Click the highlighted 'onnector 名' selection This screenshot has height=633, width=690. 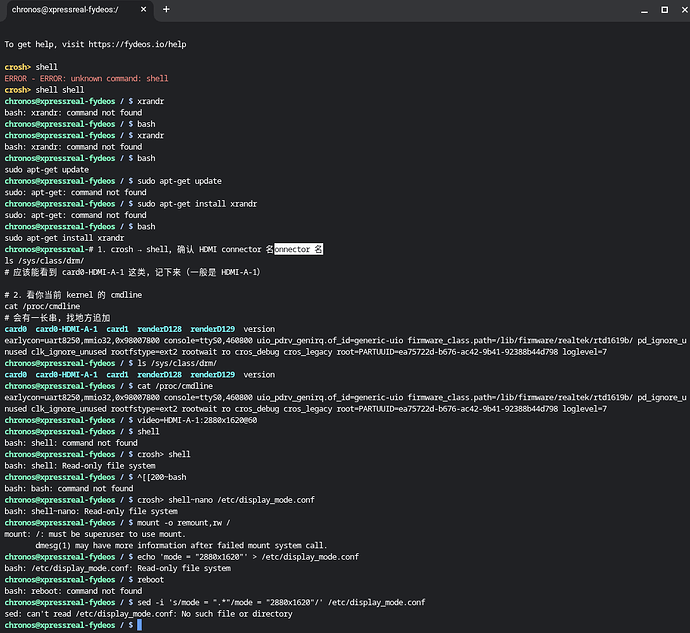(298, 249)
